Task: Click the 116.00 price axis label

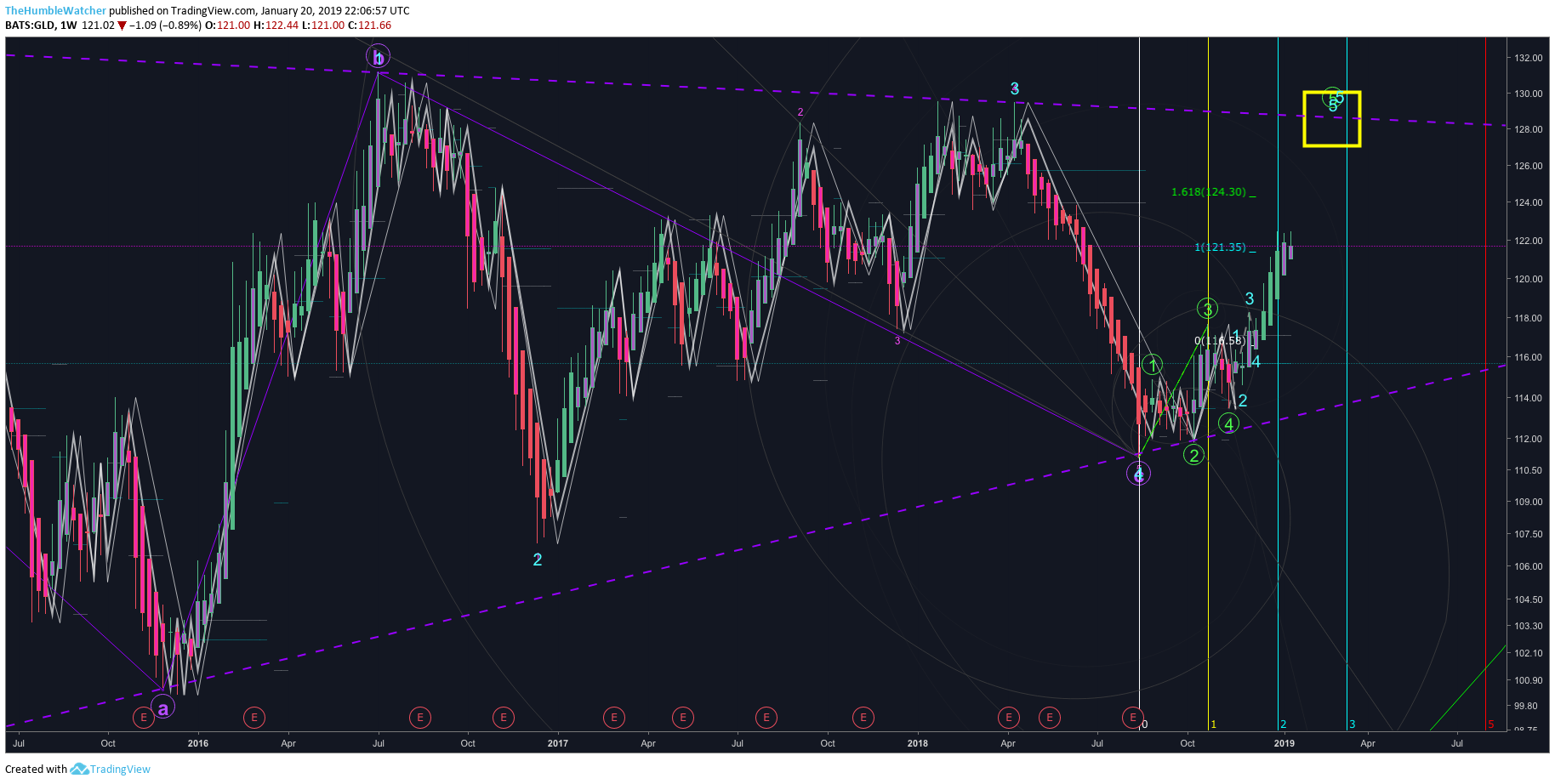Action: tap(1528, 357)
